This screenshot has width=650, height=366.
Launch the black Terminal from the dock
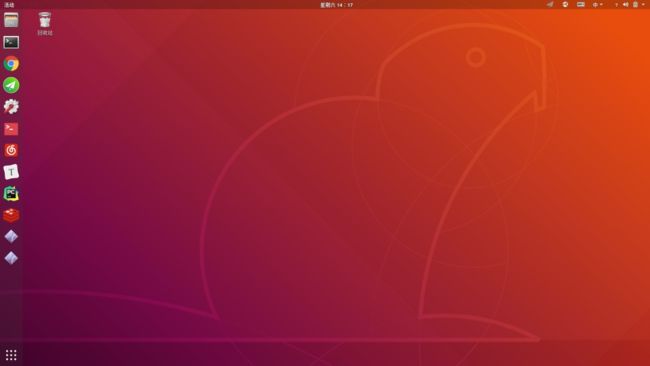11,42
